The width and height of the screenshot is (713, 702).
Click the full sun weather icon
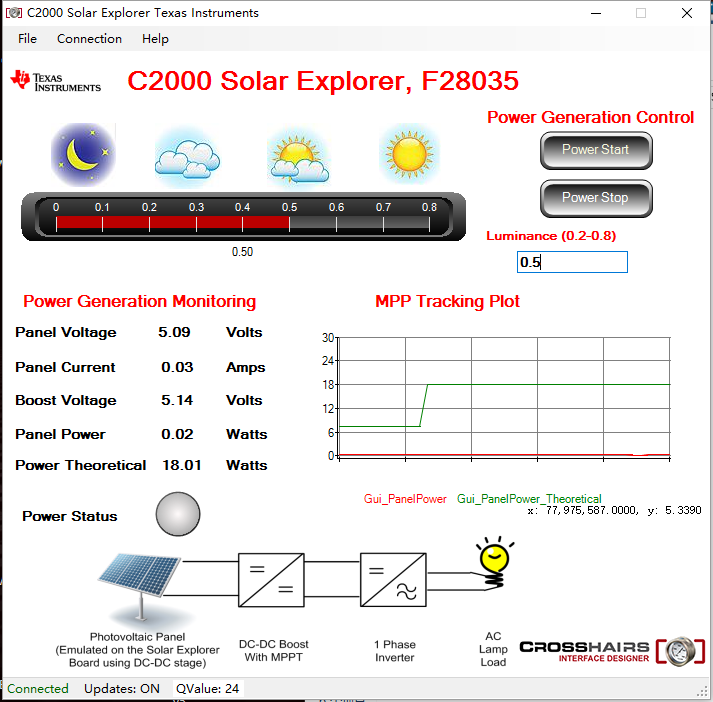point(409,155)
